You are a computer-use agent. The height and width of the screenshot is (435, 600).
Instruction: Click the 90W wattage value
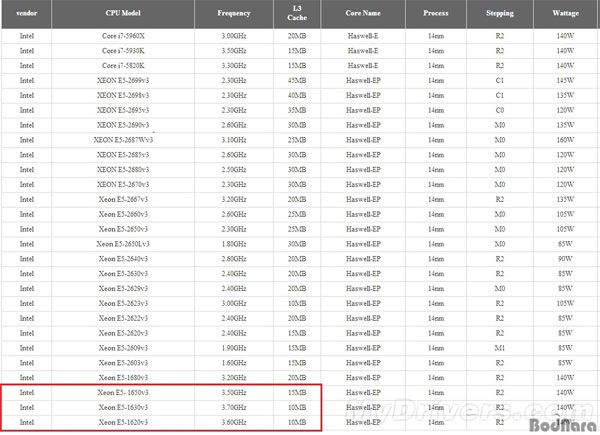tap(566, 259)
